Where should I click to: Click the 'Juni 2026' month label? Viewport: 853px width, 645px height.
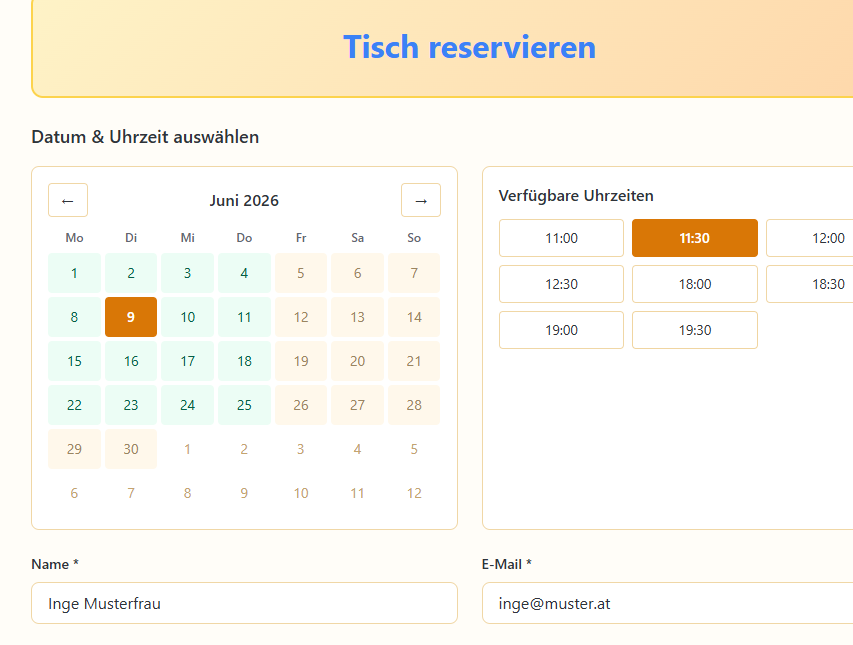(244, 201)
